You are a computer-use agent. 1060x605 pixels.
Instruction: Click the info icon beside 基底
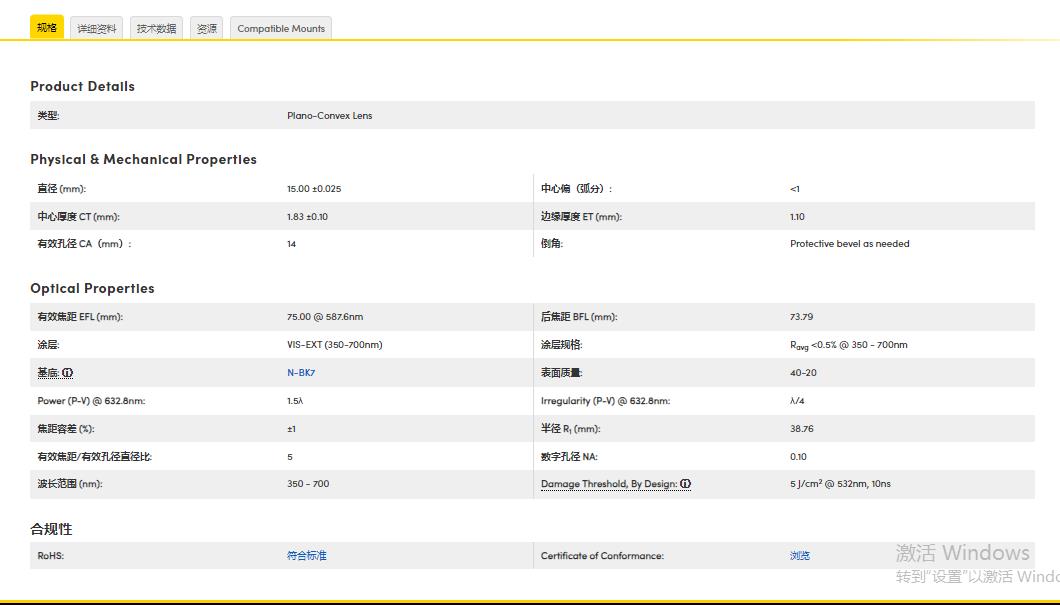[x=68, y=373]
